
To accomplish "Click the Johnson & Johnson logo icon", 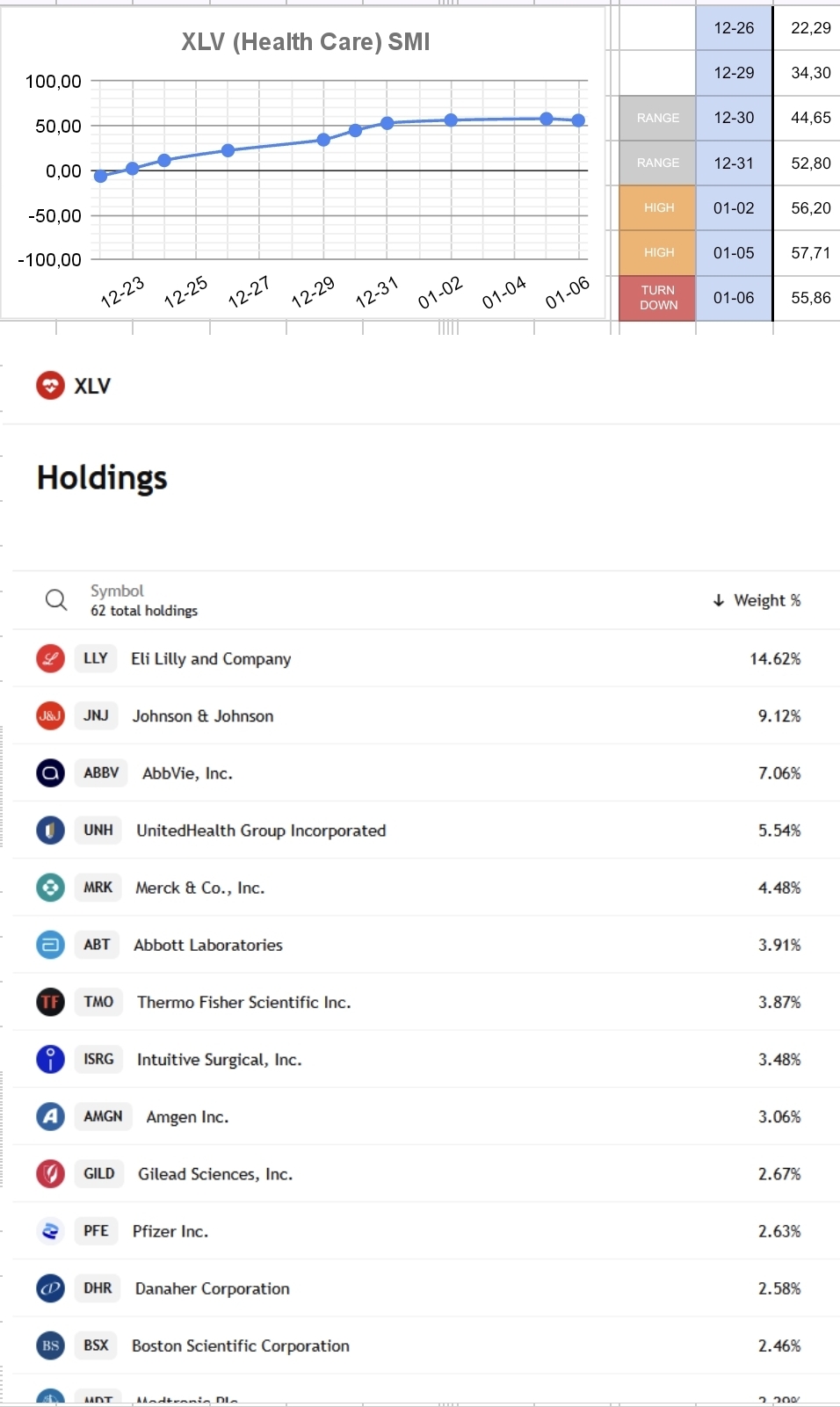I will click(x=50, y=715).
